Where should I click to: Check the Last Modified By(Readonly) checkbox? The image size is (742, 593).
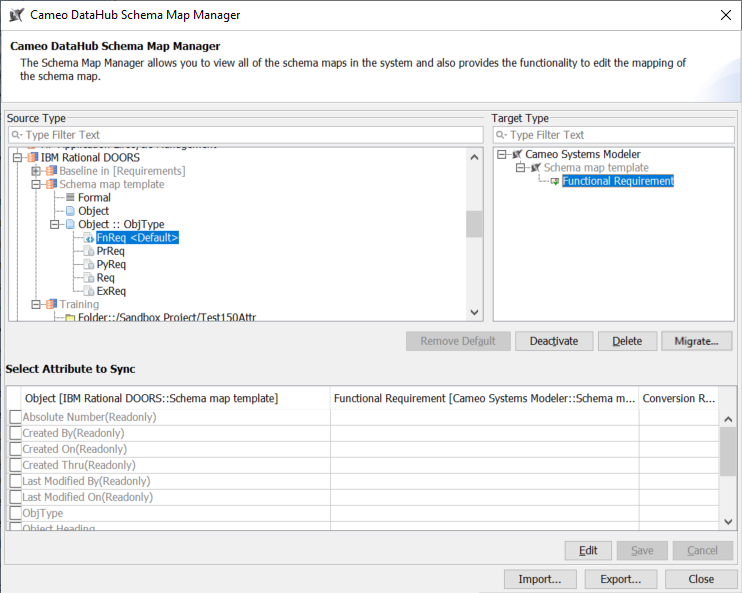coord(16,481)
